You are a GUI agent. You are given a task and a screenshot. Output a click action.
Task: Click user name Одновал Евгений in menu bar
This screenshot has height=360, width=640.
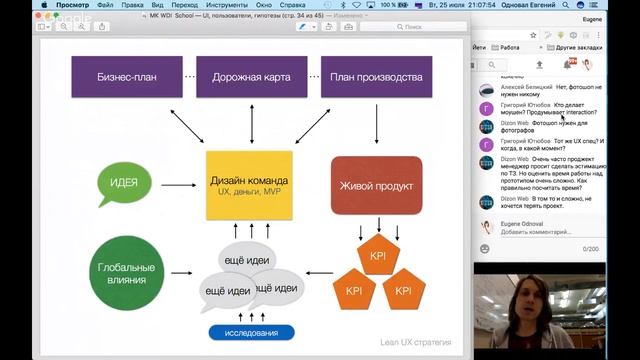(528, 5)
